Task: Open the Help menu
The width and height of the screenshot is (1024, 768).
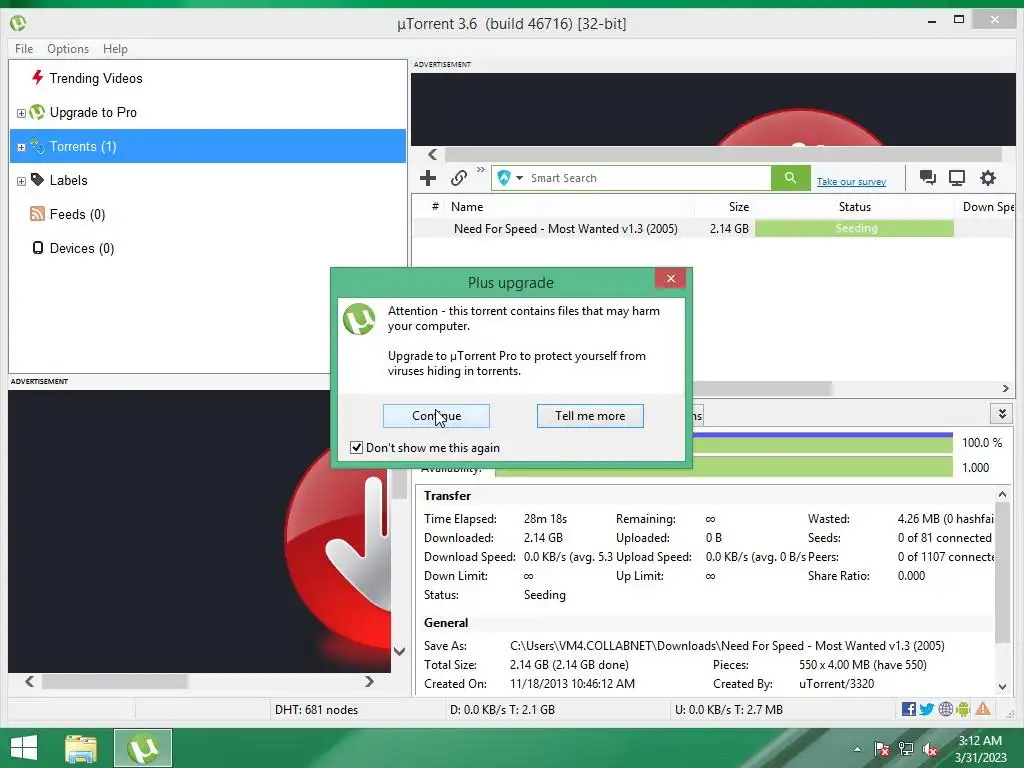Action: tap(115, 49)
